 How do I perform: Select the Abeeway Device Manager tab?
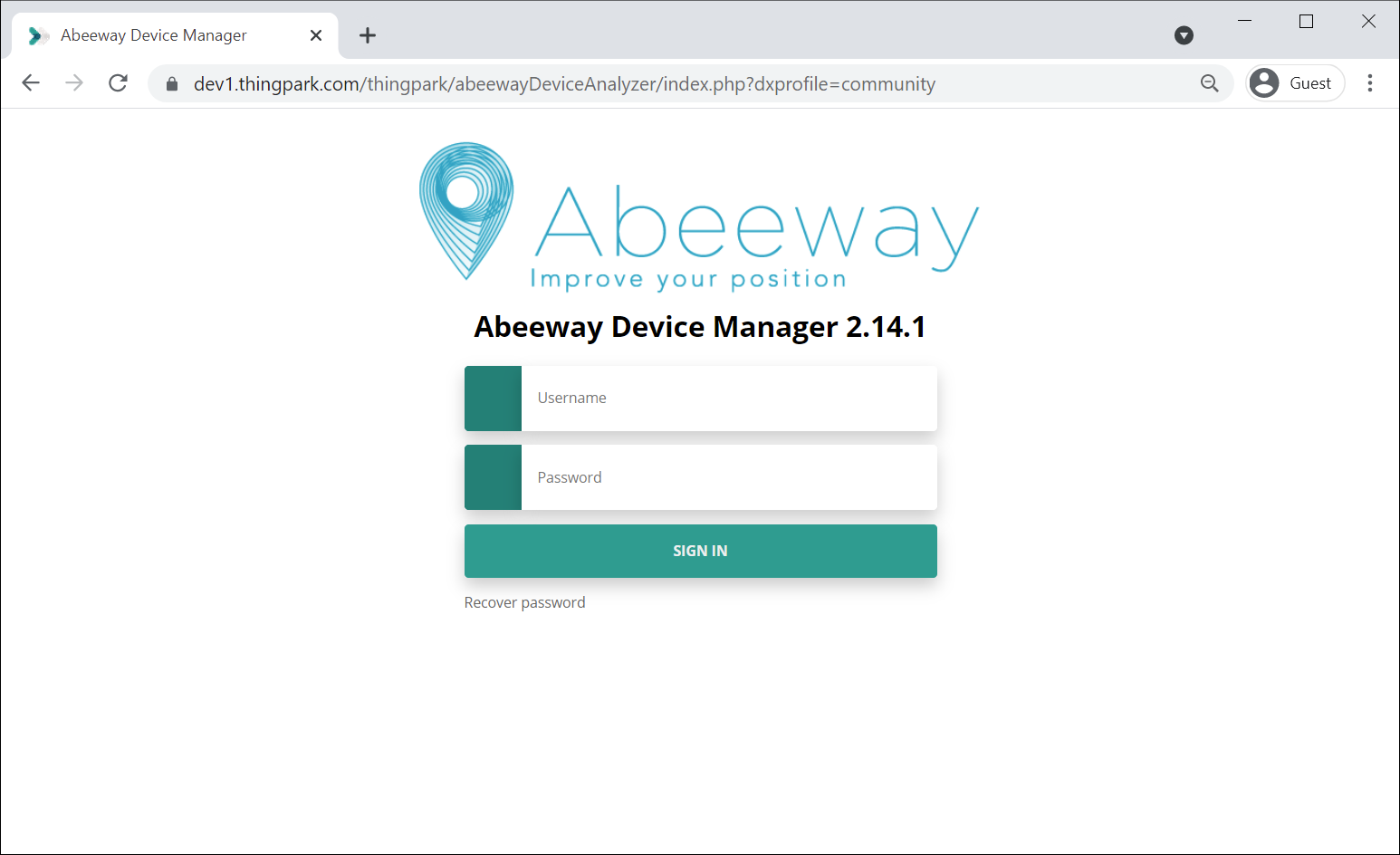175,35
